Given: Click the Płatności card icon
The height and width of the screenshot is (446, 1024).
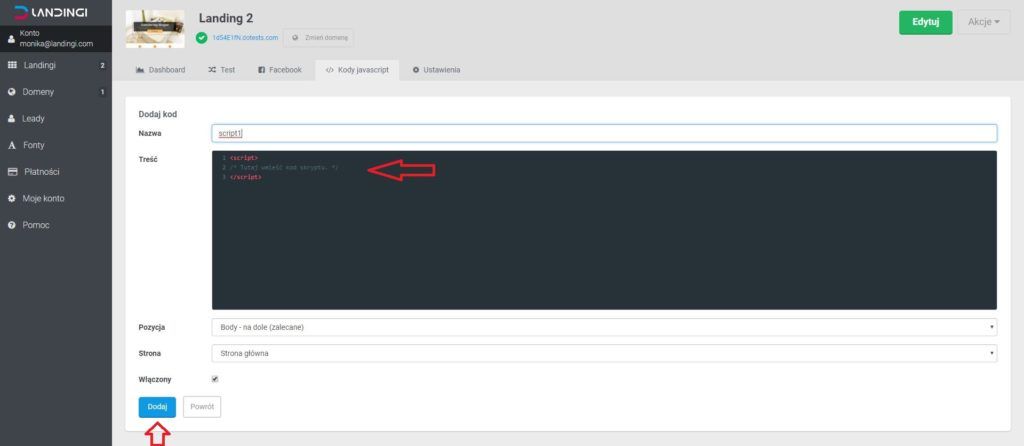Looking at the screenshot, I should click(x=11, y=172).
